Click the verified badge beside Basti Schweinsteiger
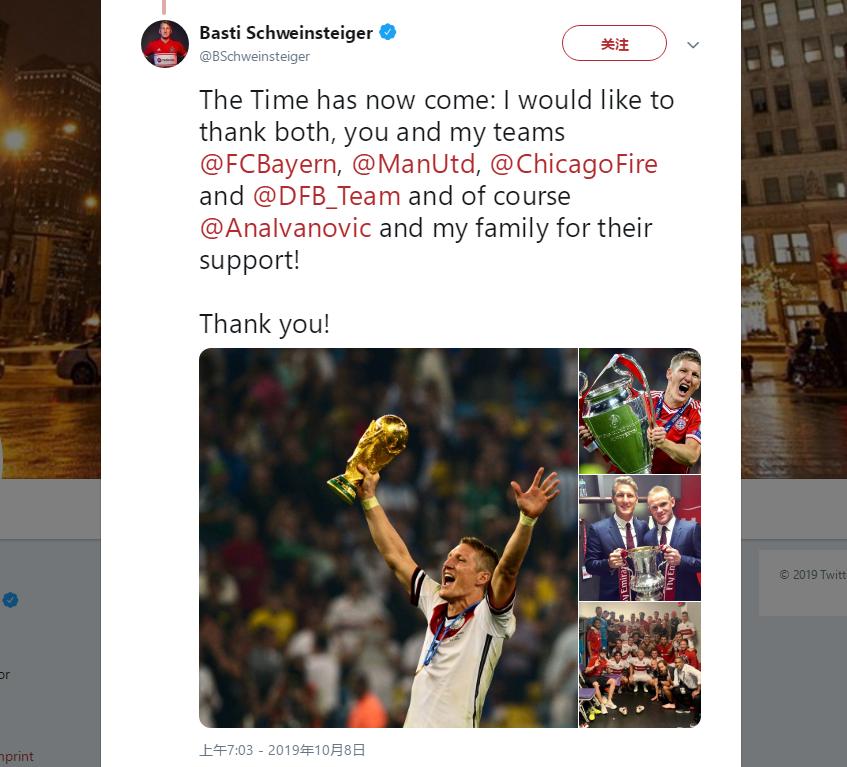Image resolution: width=847 pixels, height=767 pixels. click(x=387, y=33)
